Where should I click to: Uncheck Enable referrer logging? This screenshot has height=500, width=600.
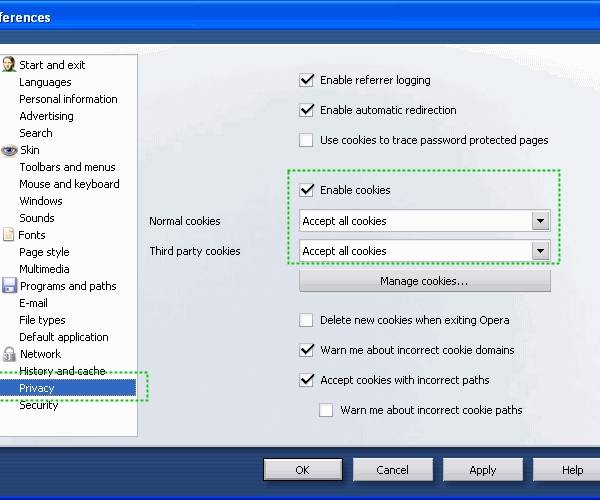click(307, 80)
